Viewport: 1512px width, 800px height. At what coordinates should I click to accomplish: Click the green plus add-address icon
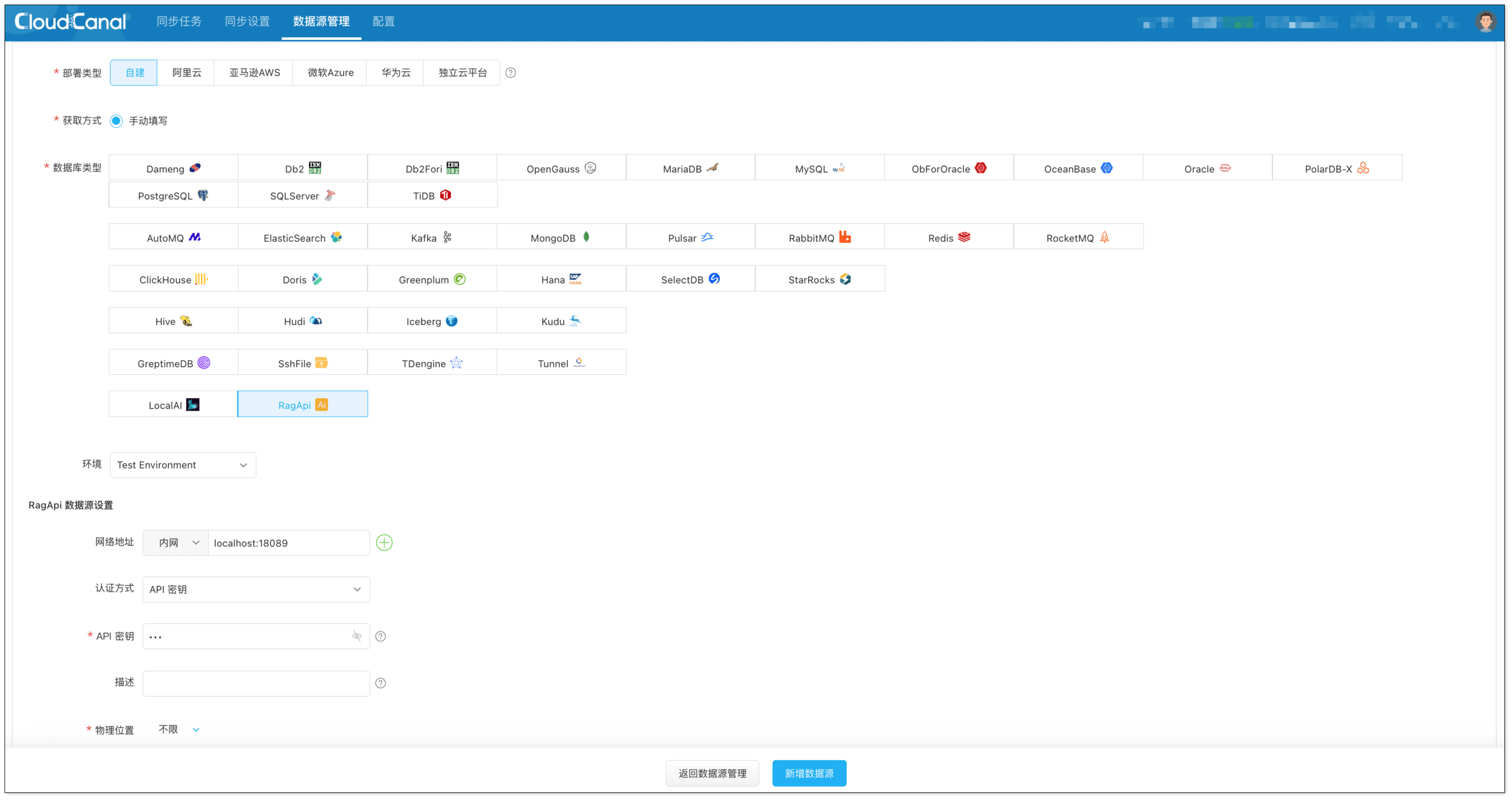pos(384,543)
